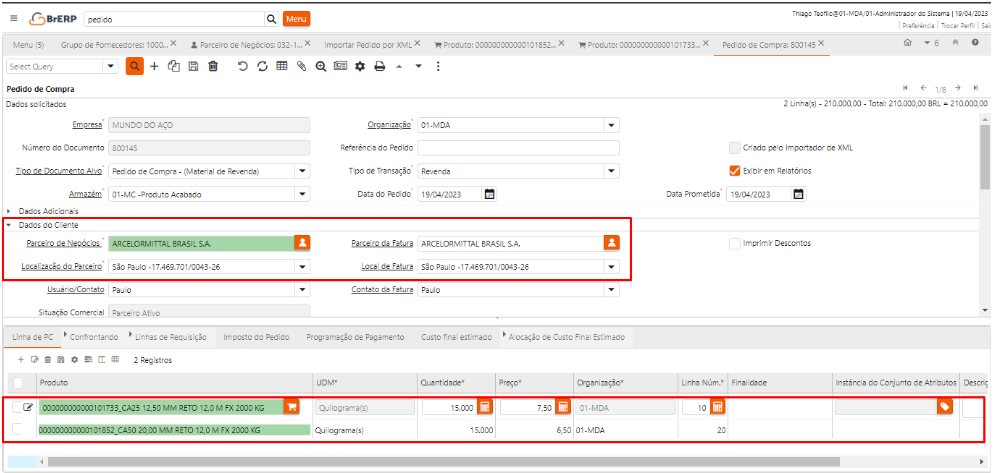Click the orange search record icon
The width and height of the screenshot is (996, 473).
134,66
